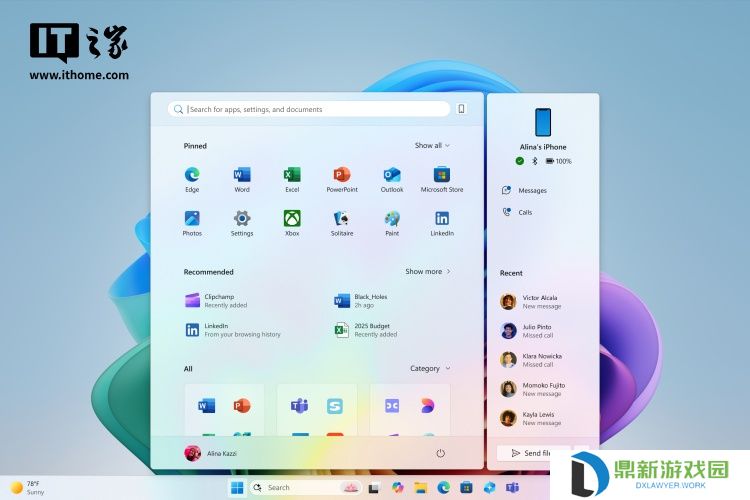The image size is (750, 500).
Task: Click the phone panel toggle beside search
Action: [461, 109]
